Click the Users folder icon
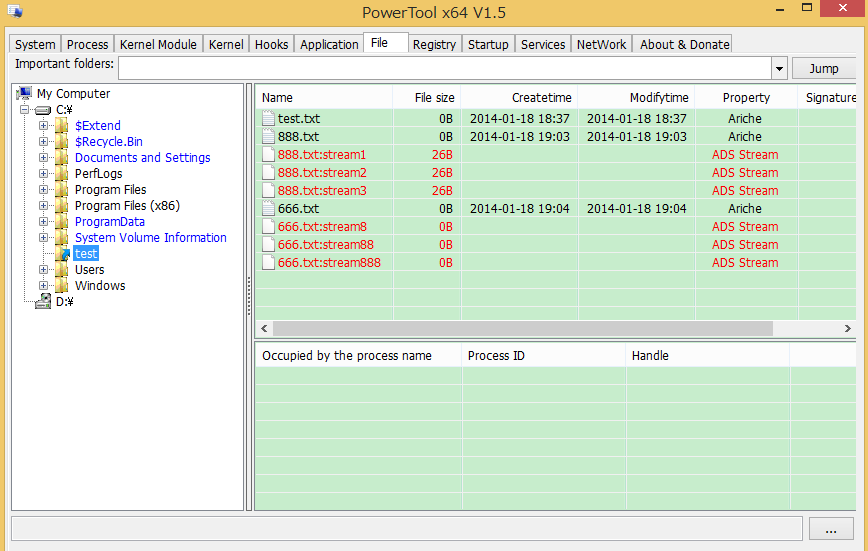This screenshot has height=551, width=868. 61,270
